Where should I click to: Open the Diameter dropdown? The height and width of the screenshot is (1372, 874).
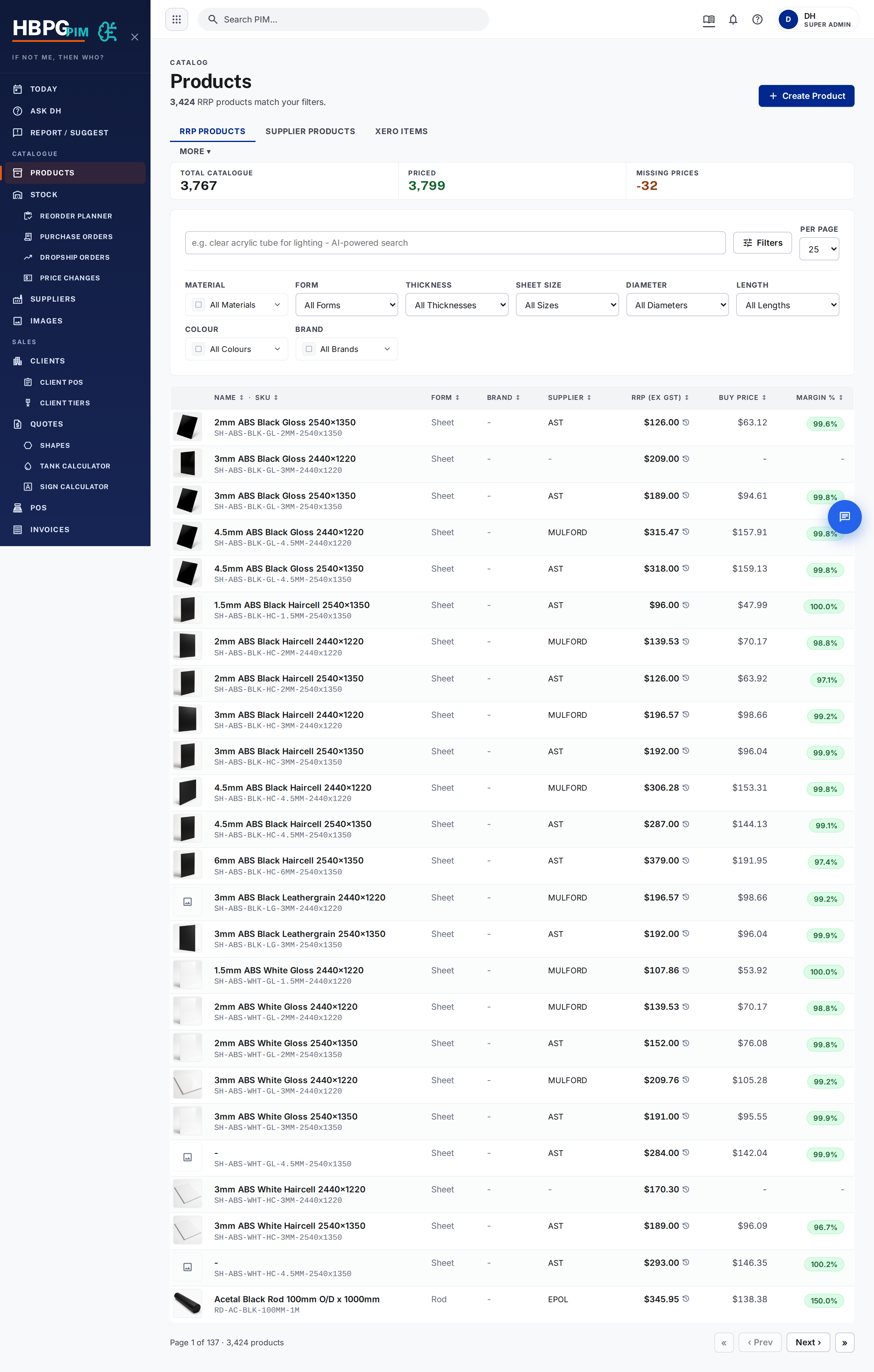677,305
